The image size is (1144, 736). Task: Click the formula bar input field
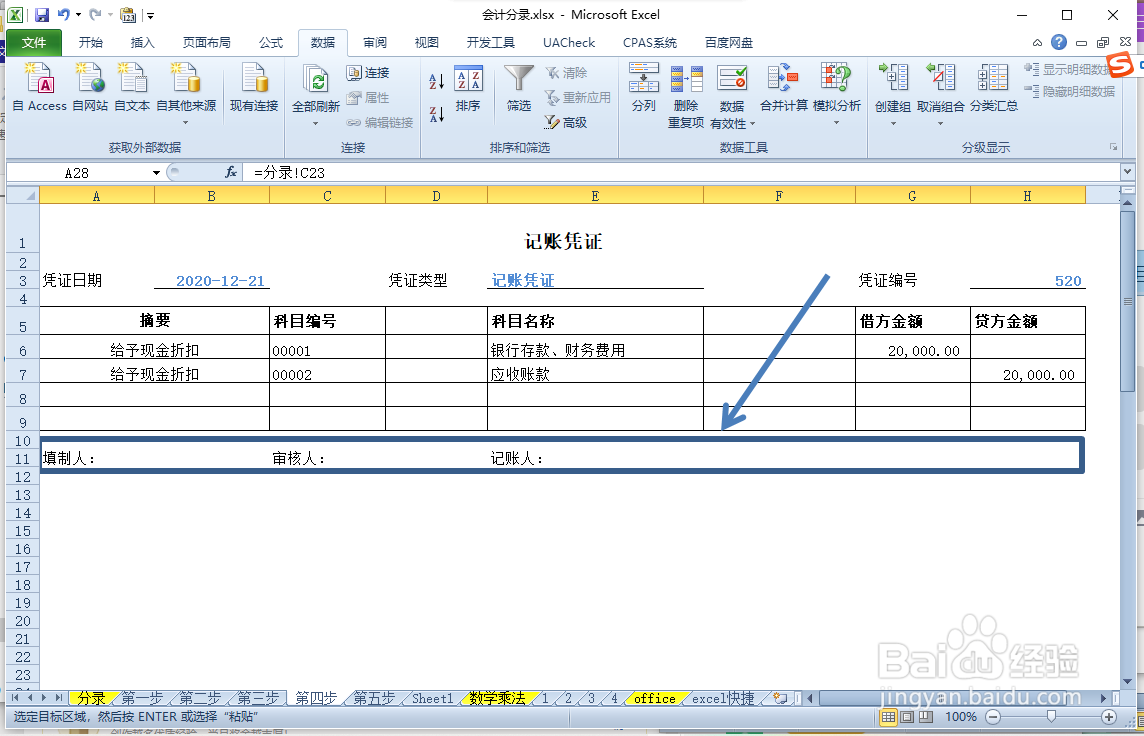682,173
